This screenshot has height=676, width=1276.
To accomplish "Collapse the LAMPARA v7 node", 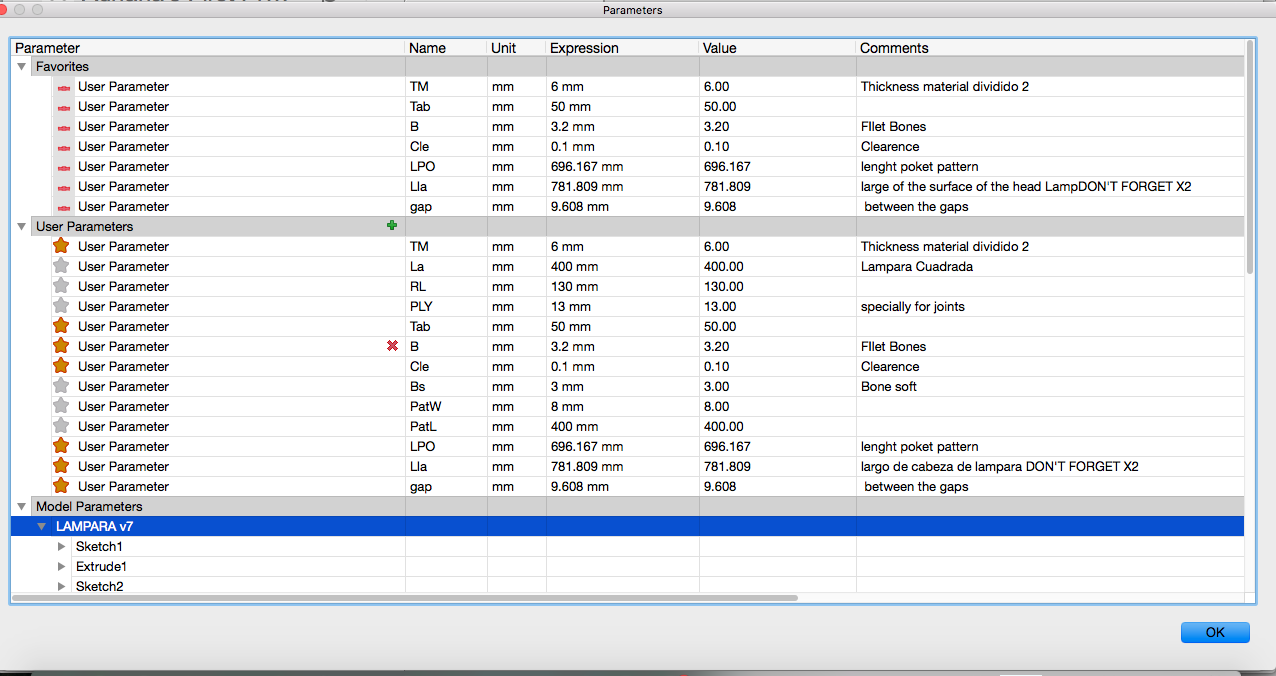I will coord(42,527).
